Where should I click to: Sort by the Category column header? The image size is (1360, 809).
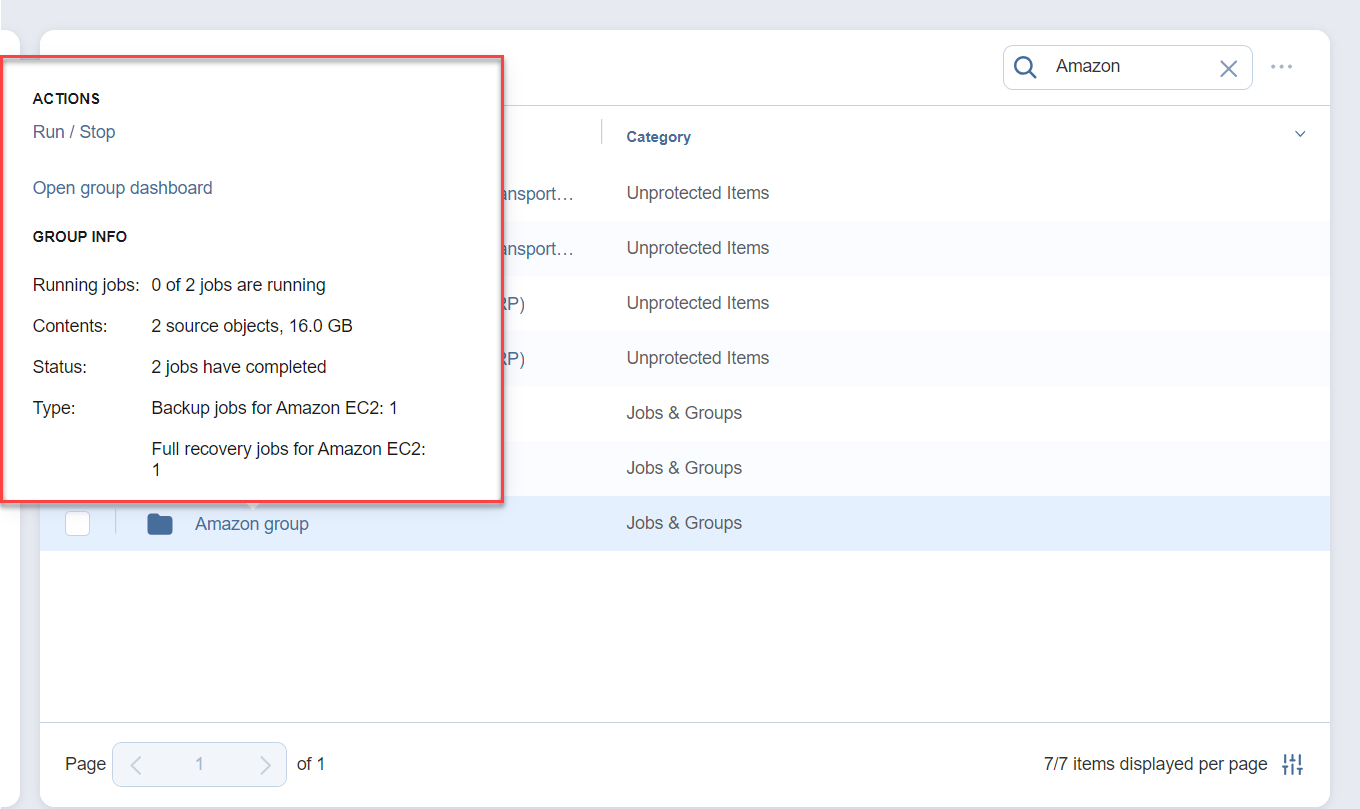658,137
